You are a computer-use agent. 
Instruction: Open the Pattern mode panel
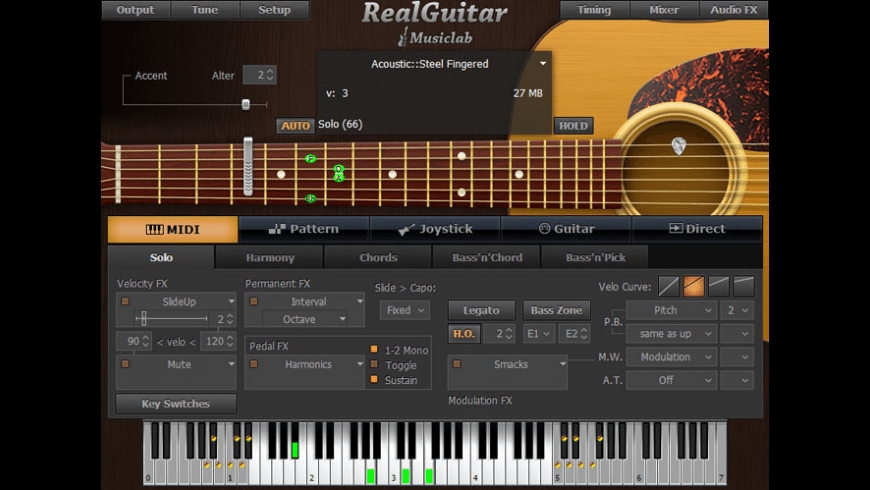coord(304,229)
